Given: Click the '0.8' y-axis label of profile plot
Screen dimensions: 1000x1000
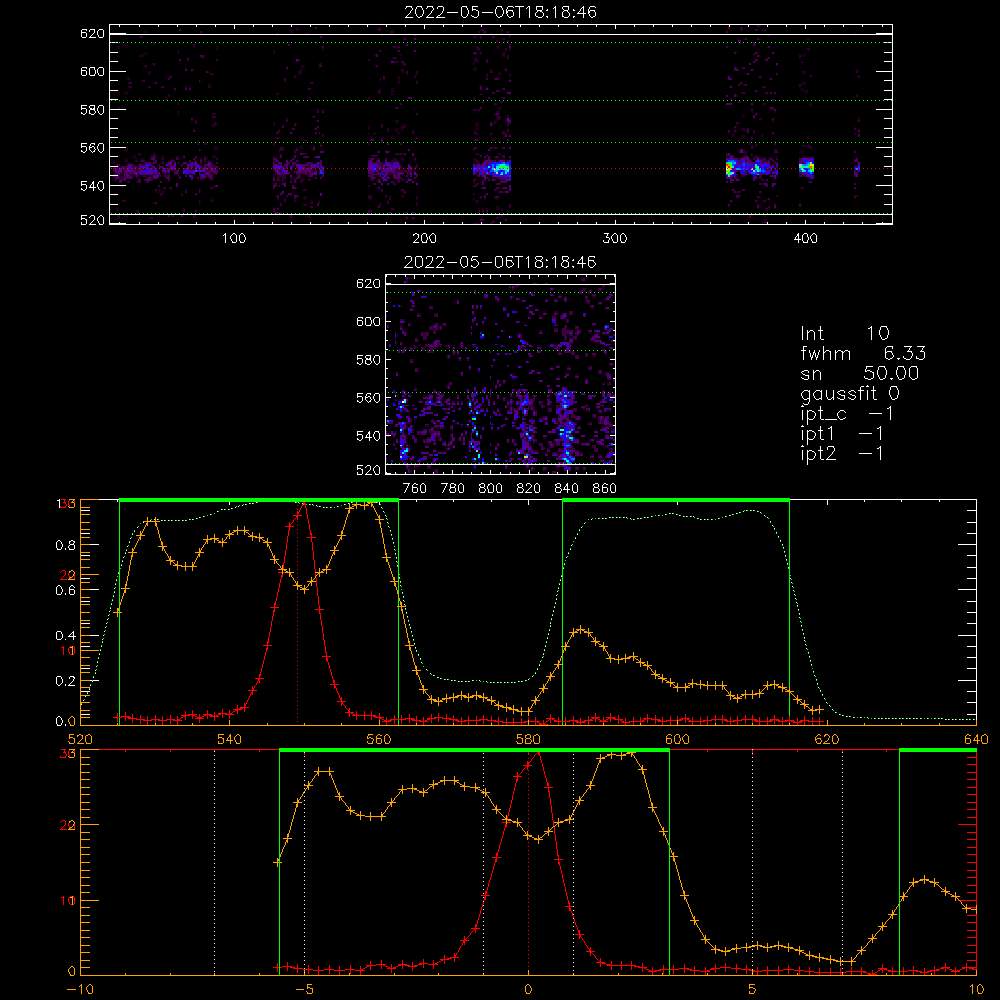Looking at the screenshot, I should (66, 545).
